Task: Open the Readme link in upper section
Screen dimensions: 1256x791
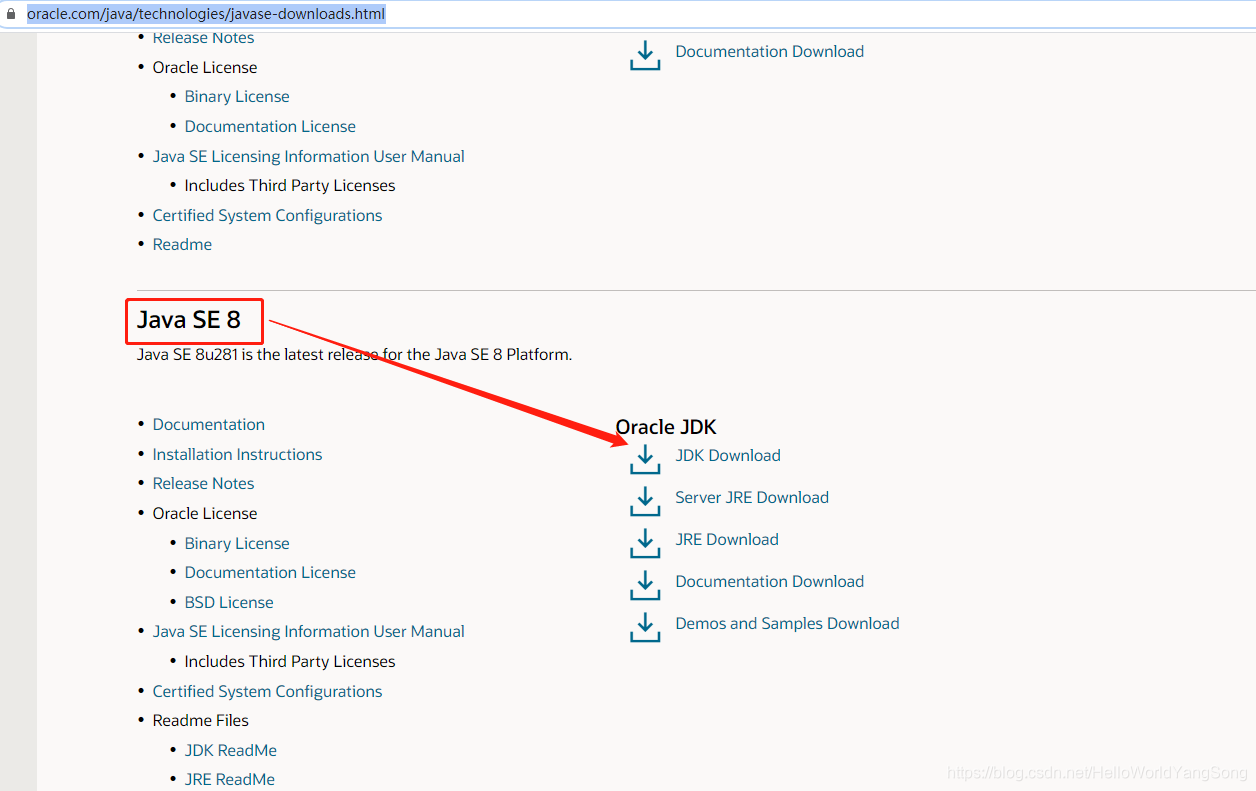Action: point(182,244)
